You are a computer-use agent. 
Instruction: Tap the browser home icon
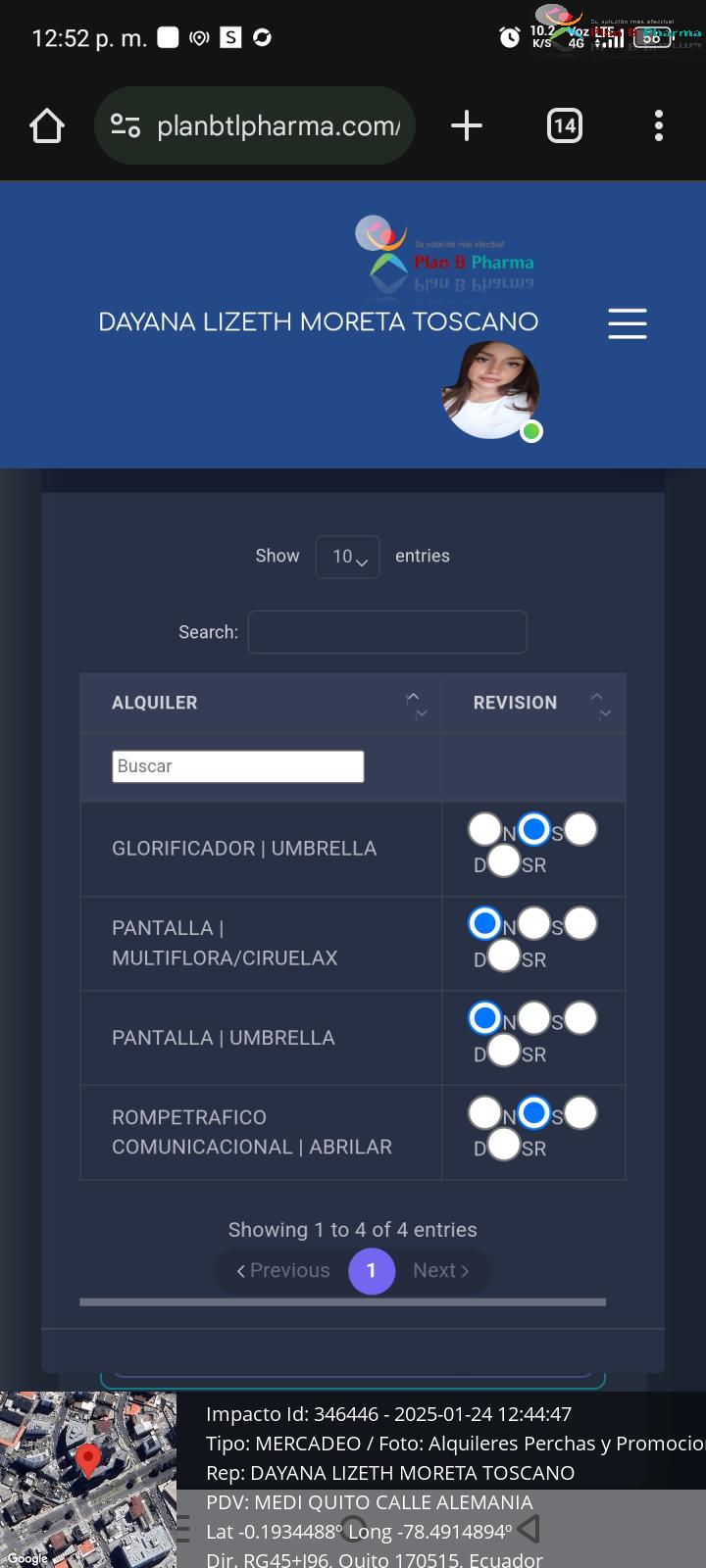click(47, 125)
